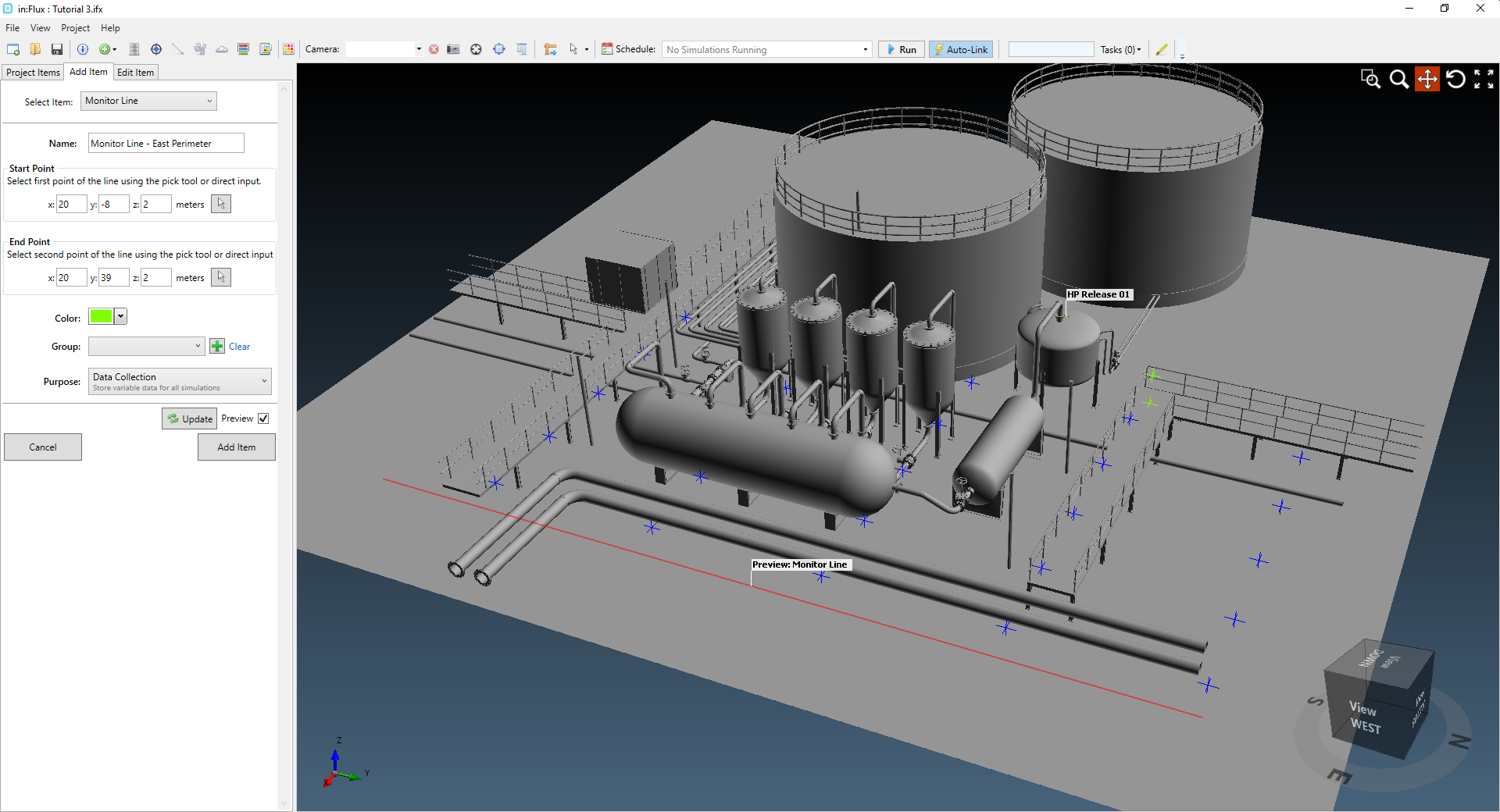This screenshot has height=812, width=1500.
Task: Click the Start Point x field
Action: coord(72,205)
